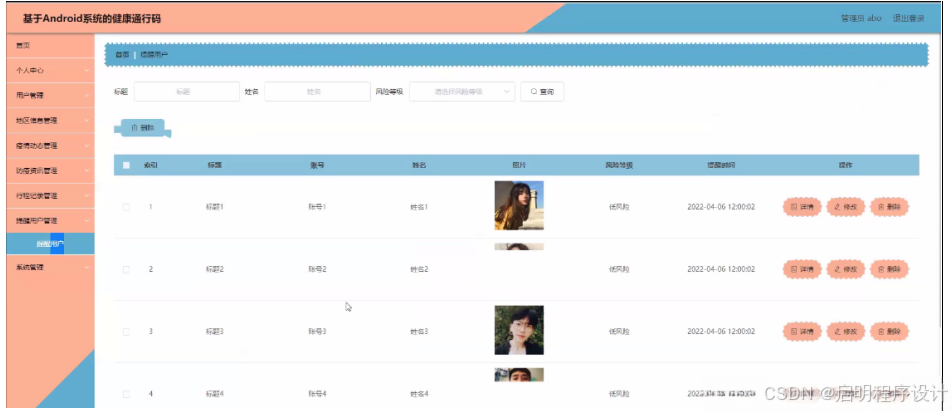Click the 提醒用户 breadcrumb
Screen dimensions: 952x411
pos(154,55)
